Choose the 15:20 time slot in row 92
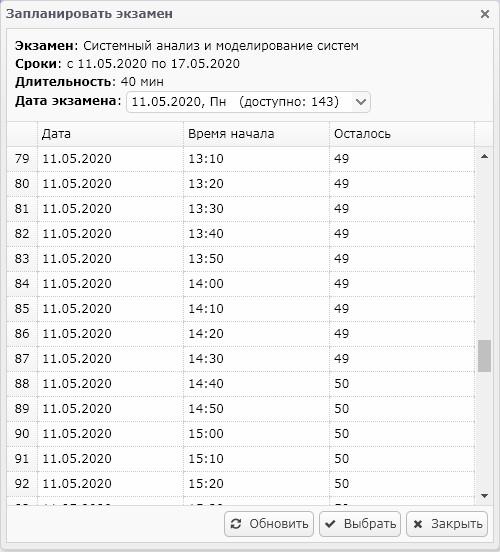500x552 pixels. (x=240, y=484)
